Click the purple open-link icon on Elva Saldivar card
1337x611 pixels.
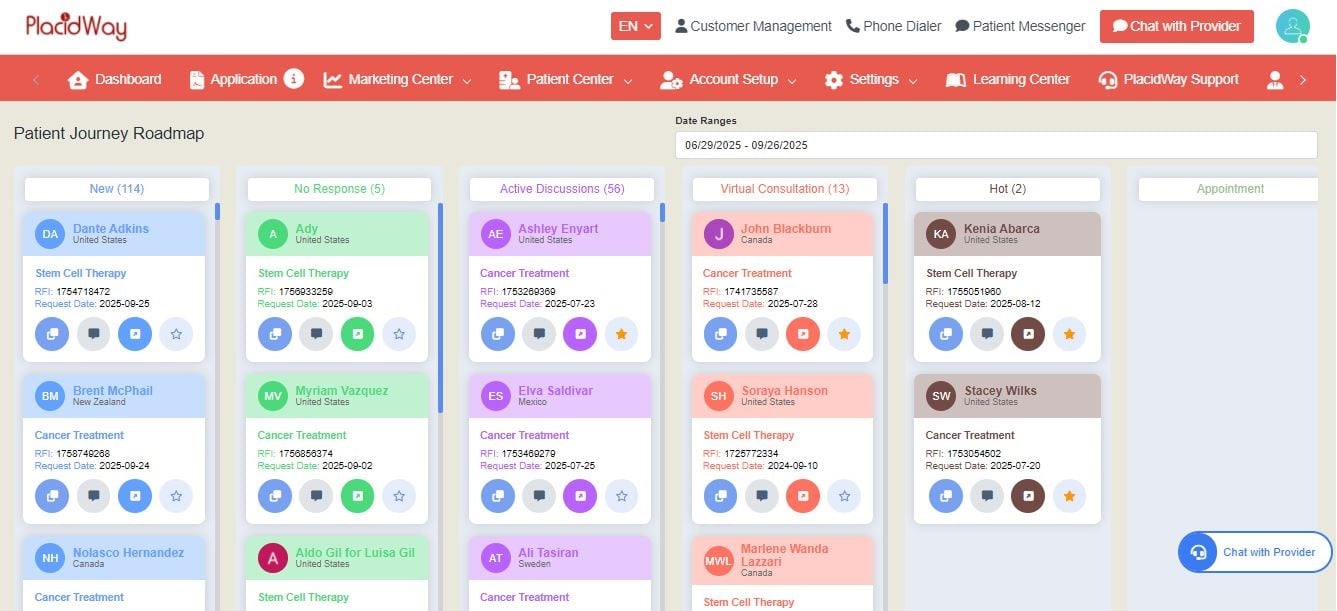(x=580, y=496)
